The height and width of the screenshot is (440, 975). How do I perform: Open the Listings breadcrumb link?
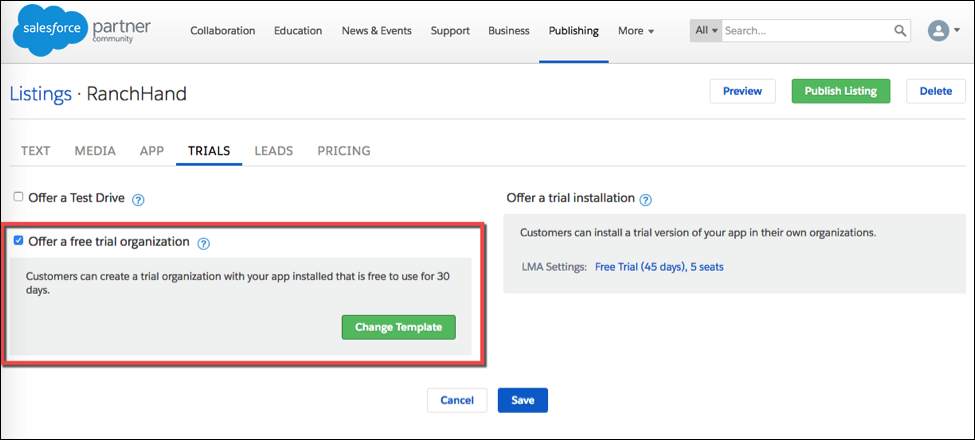coord(40,94)
